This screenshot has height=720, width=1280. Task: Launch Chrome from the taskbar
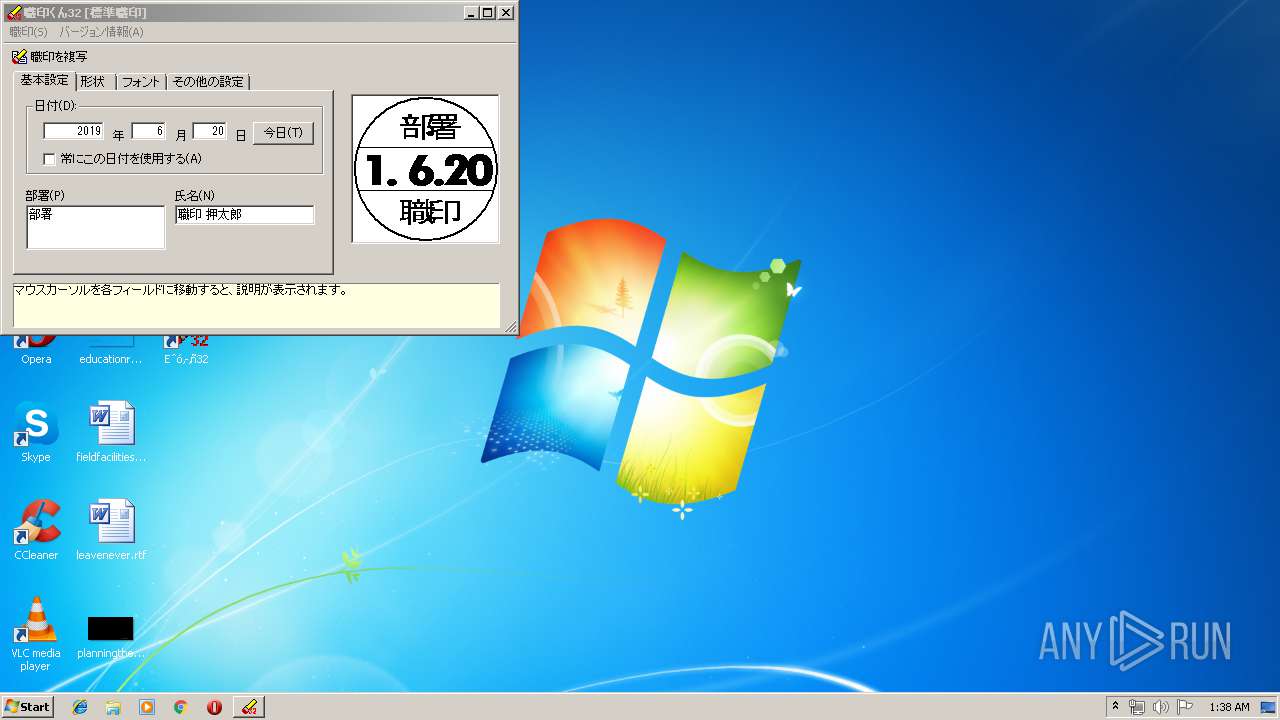point(180,707)
